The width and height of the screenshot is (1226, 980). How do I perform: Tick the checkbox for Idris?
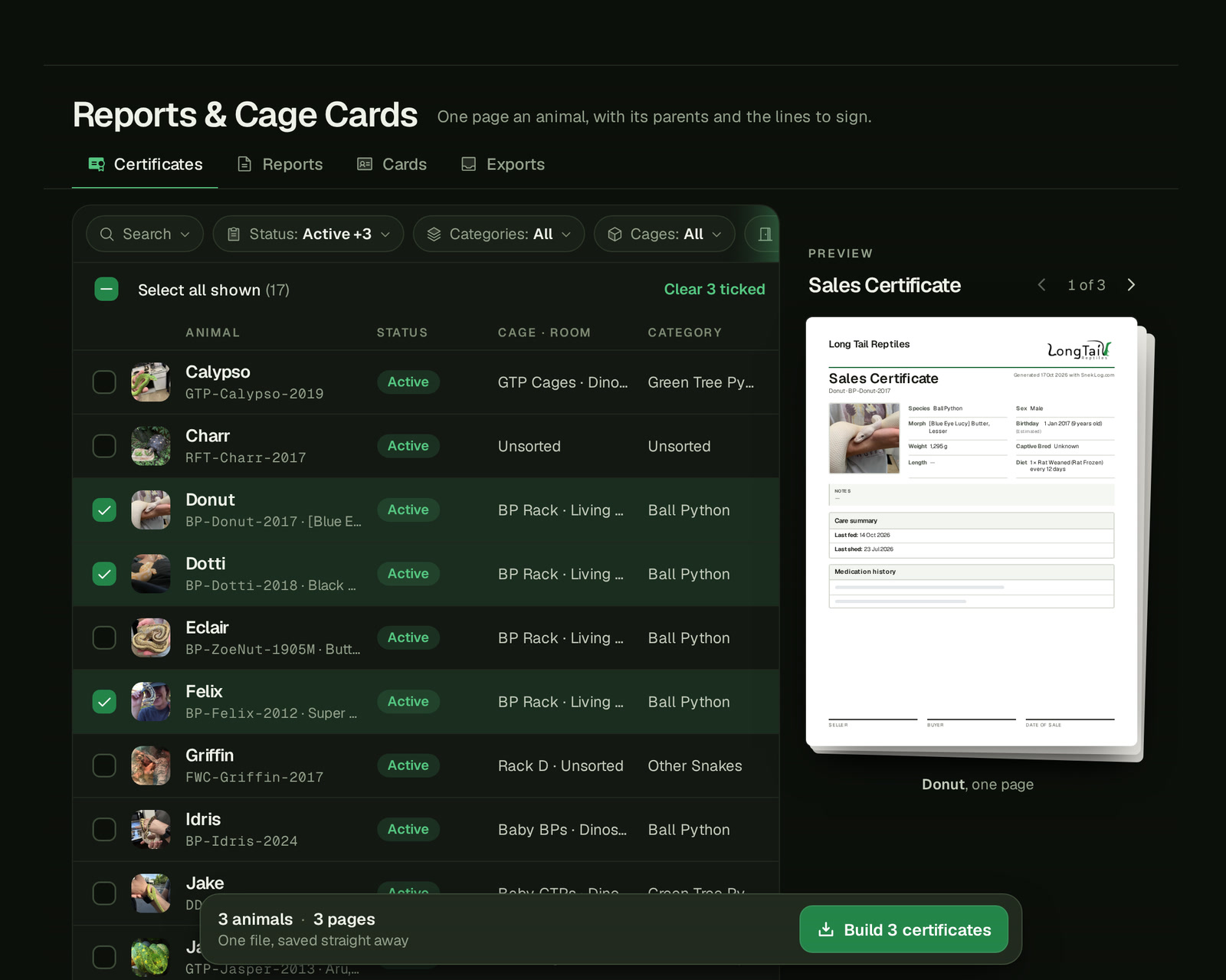[x=104, y=829]
